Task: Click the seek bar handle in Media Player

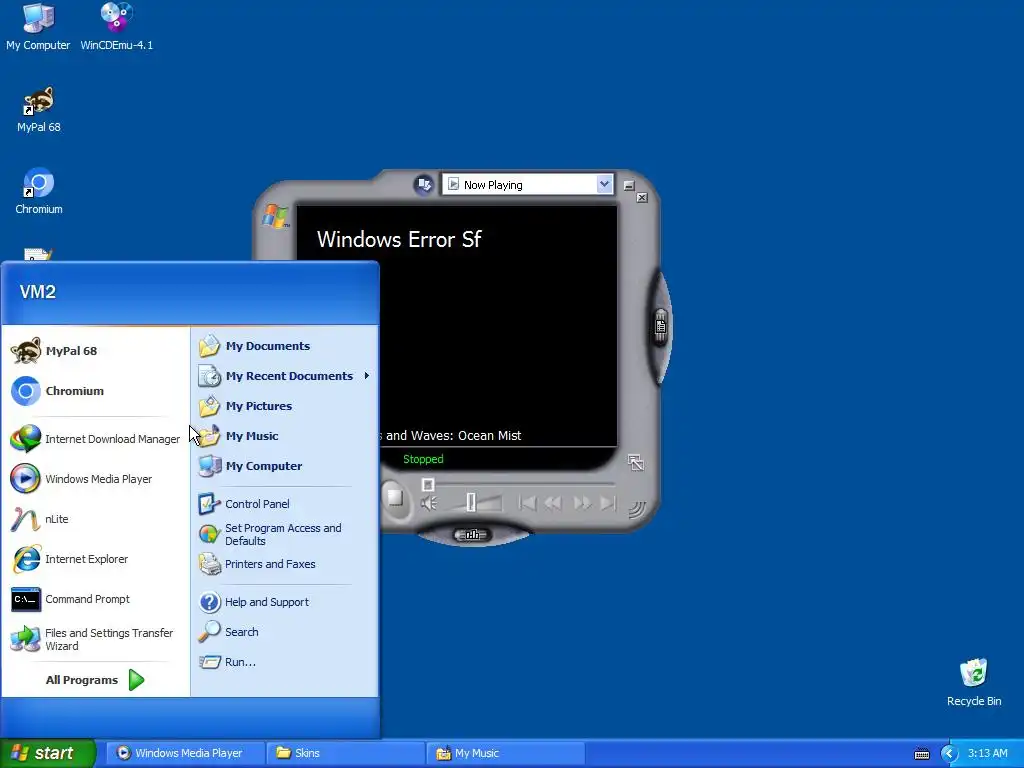Action: click(x=428, y=485)
